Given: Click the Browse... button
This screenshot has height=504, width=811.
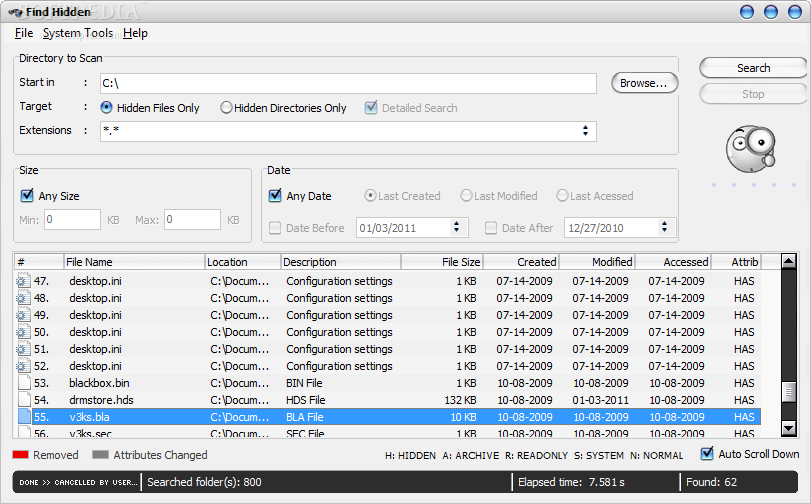Looking at the screenshot, I should [644, 83].
